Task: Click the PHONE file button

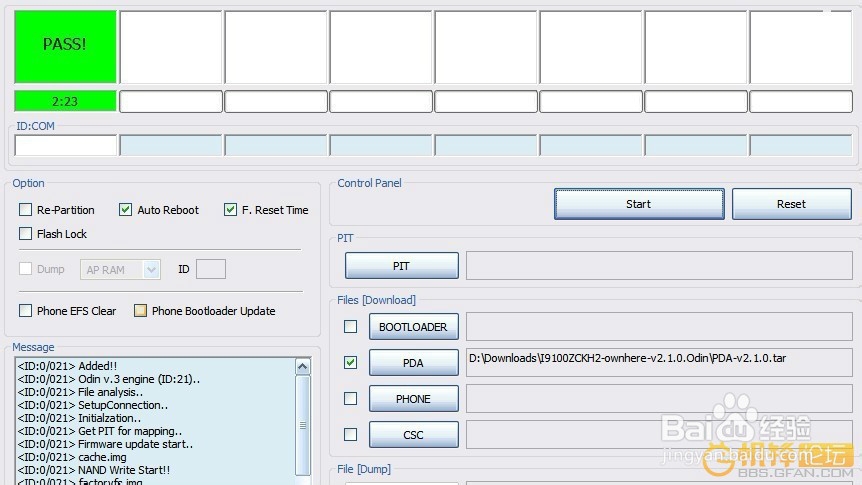Action: tap(413, 399)
